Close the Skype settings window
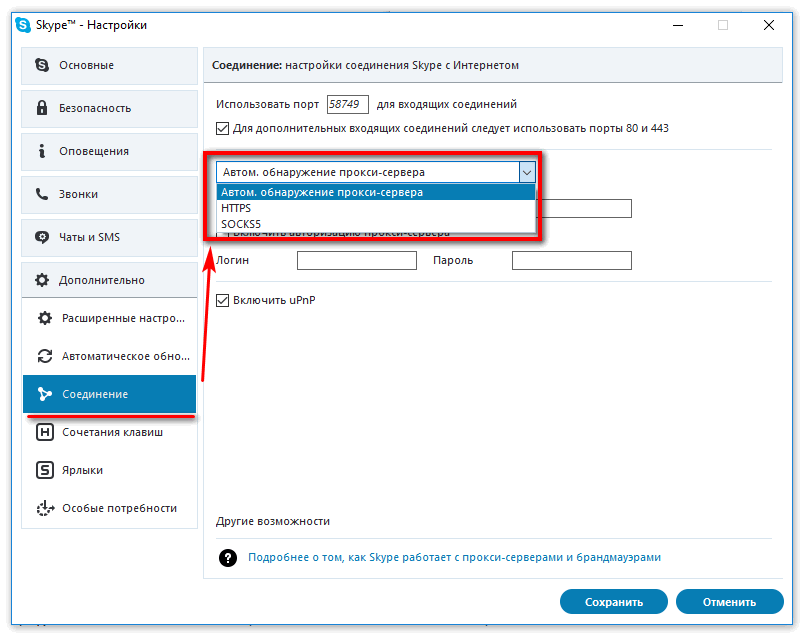This screenshot has width=804, height=637. (769, 25)
